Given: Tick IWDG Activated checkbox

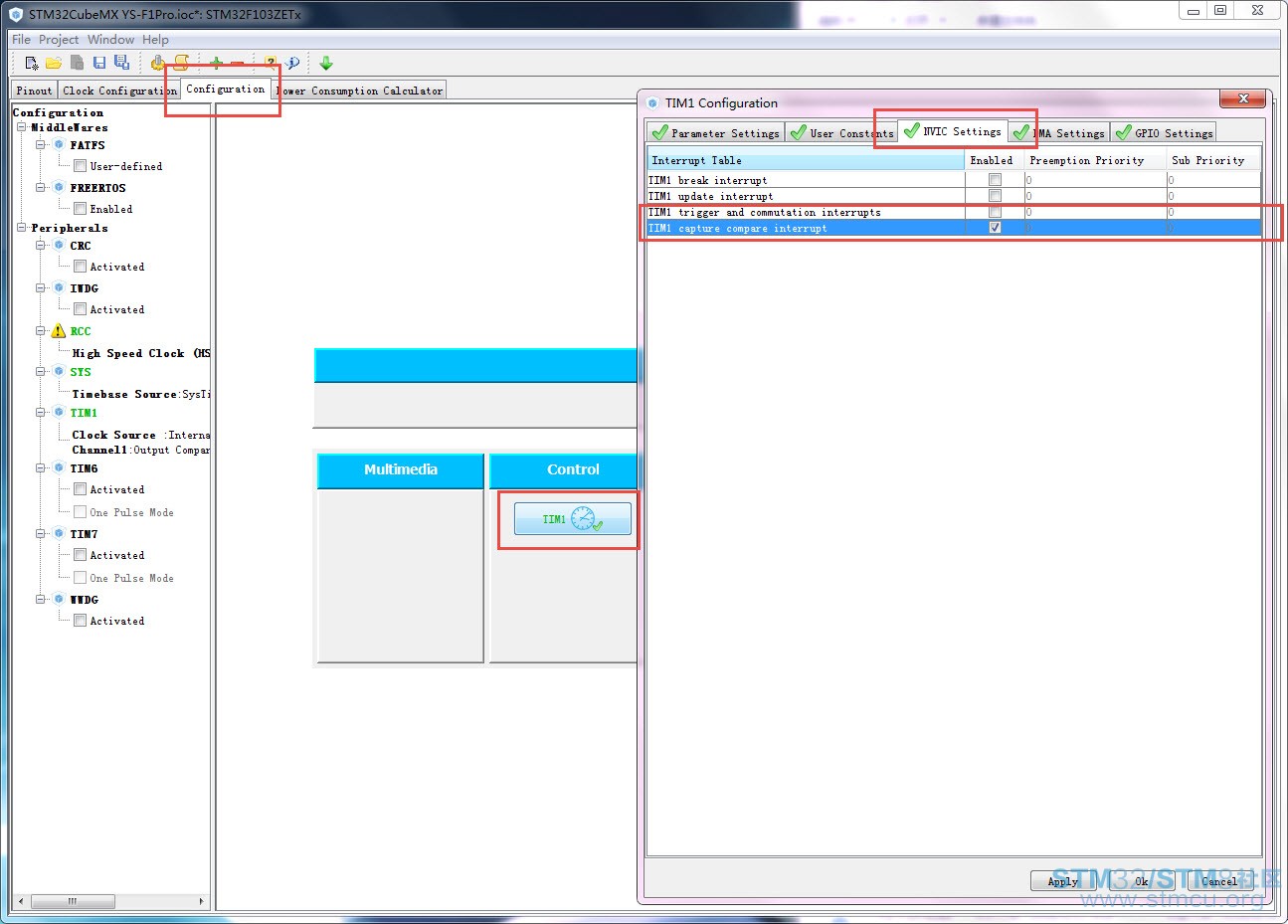Looking at the screenshot, I should pyautogui.click(x=80, y=309).
